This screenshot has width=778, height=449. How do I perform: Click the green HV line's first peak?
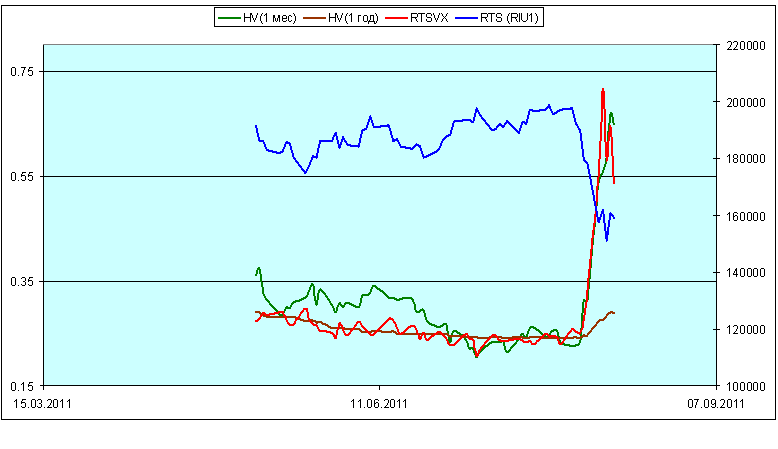(x=259, y=268)
